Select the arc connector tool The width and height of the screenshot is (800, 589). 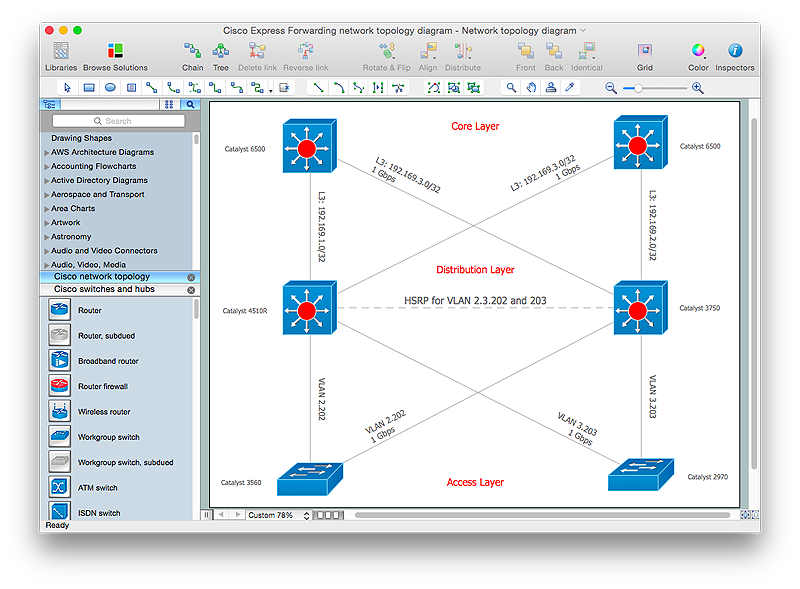pyautogui.click(x=173, y=88)
